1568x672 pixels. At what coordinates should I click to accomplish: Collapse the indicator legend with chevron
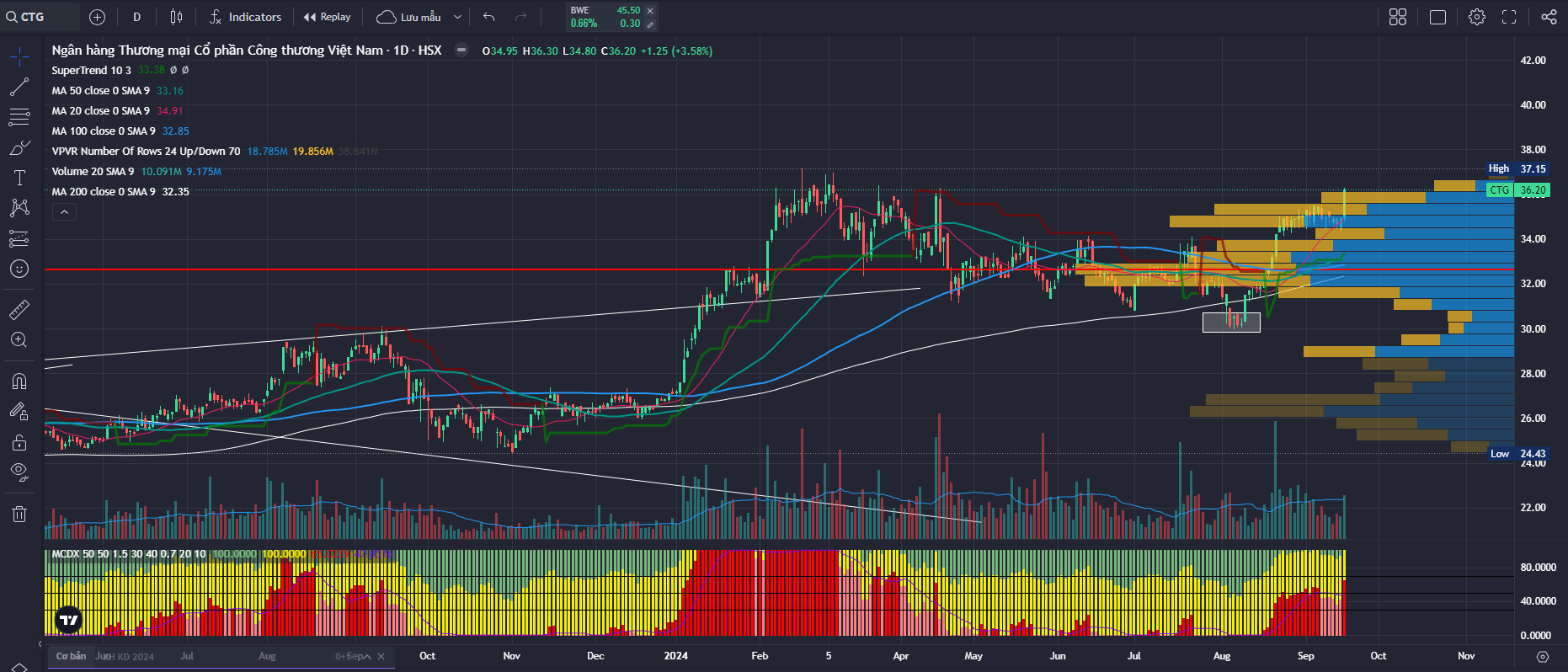click(x=64, y=212)
